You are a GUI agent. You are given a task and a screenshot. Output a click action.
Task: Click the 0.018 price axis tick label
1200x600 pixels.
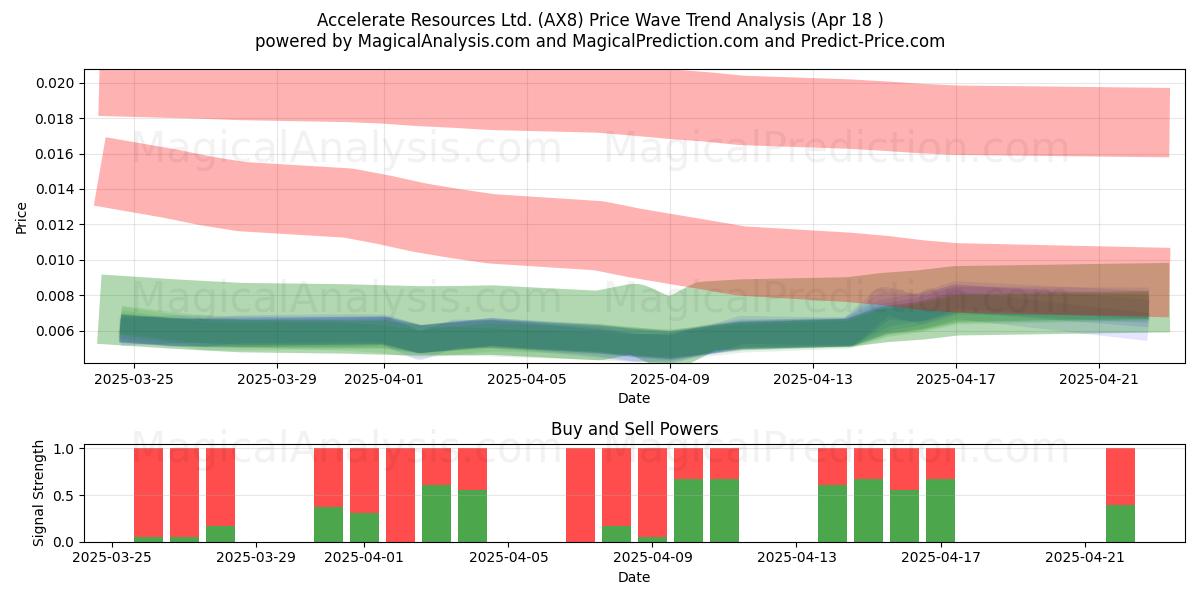click(56, 118)
